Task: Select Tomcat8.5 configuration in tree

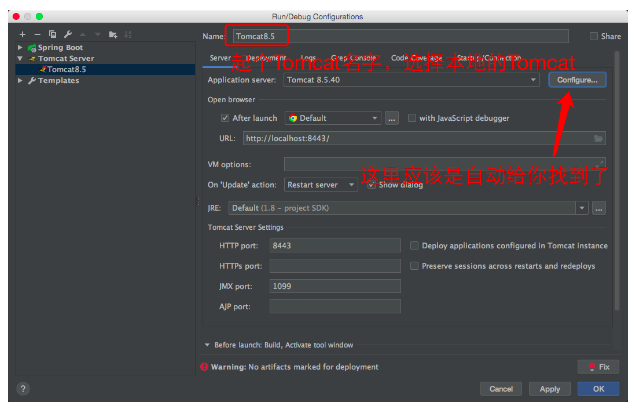Action: [x=105, y=70]
